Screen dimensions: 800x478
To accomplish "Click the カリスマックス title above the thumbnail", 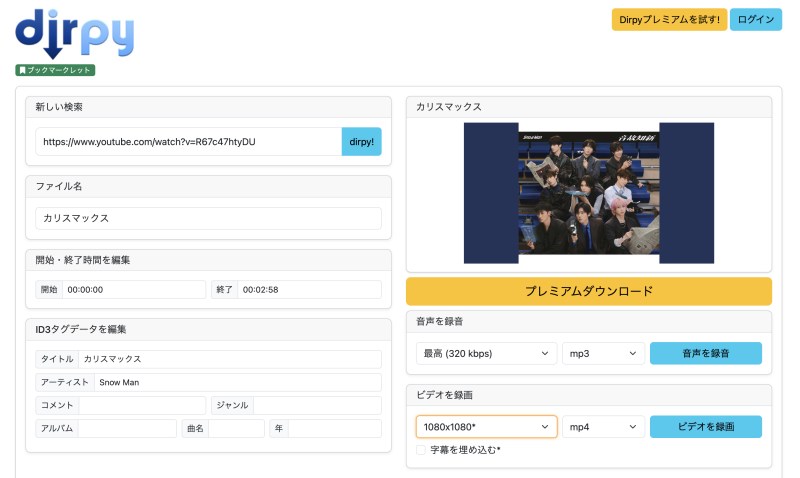I will [x=448, y=107].
